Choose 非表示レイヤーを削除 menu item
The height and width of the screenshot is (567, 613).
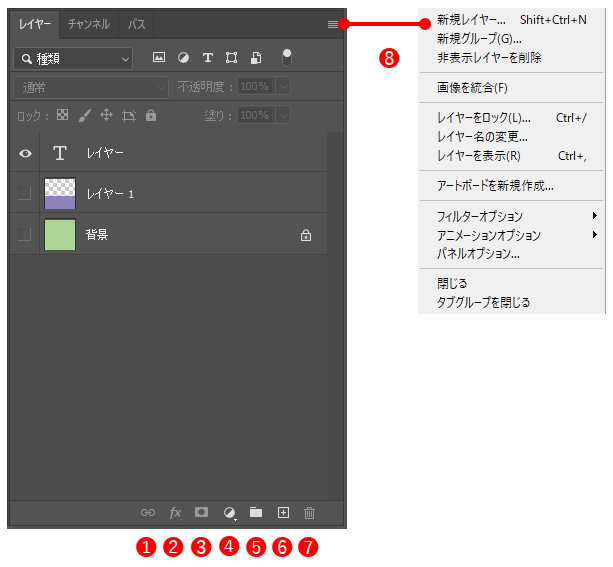511,58
